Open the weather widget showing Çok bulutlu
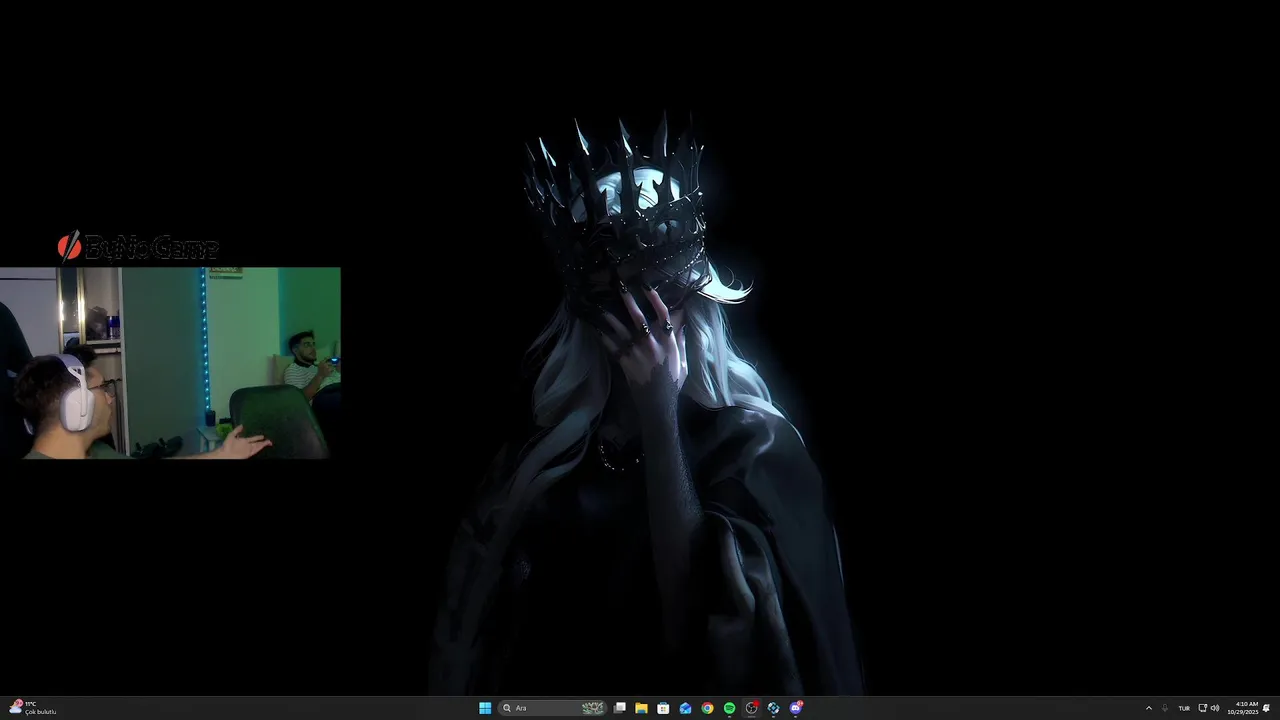This screenshot has height=720, width=1280. [x=32, y=708]
